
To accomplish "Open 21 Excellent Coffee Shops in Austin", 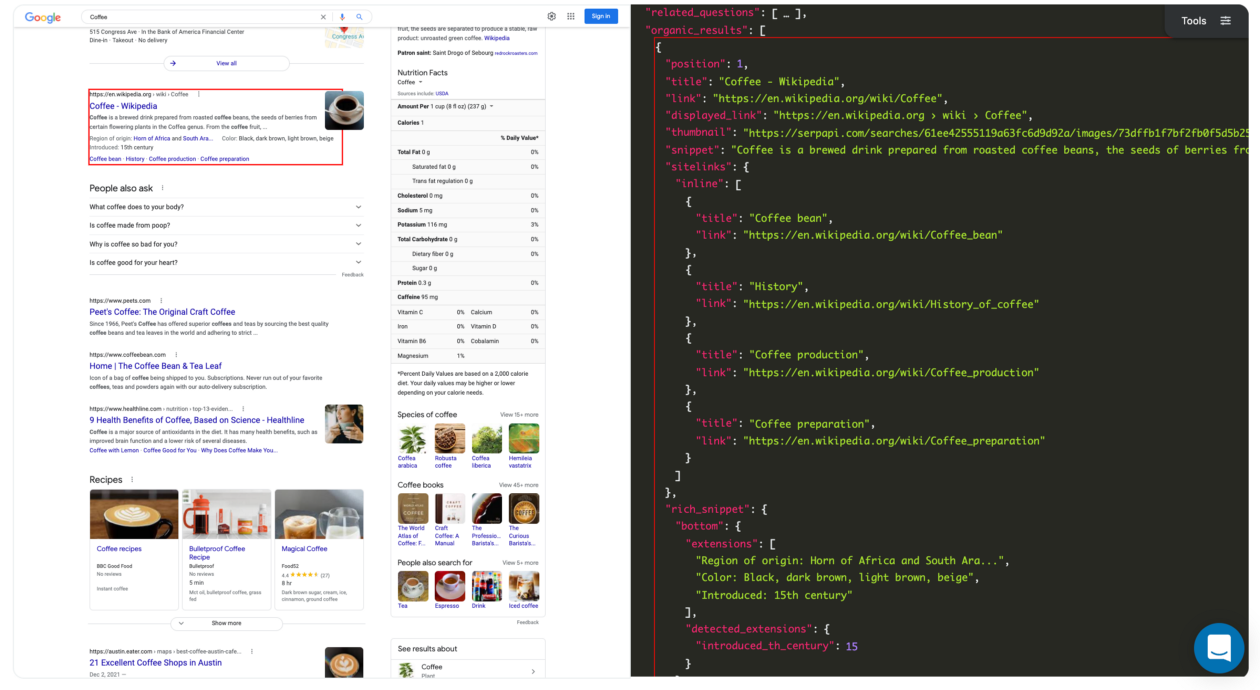I will [x=155, y=663].
